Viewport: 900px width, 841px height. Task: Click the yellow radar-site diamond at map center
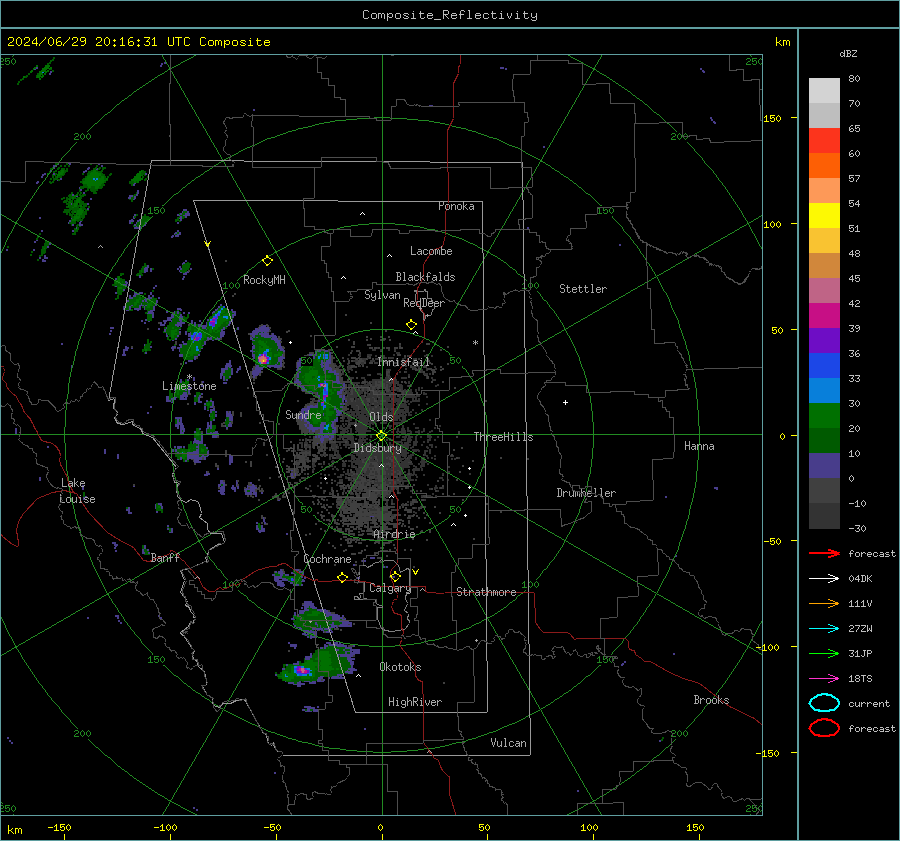click(382, 436)
